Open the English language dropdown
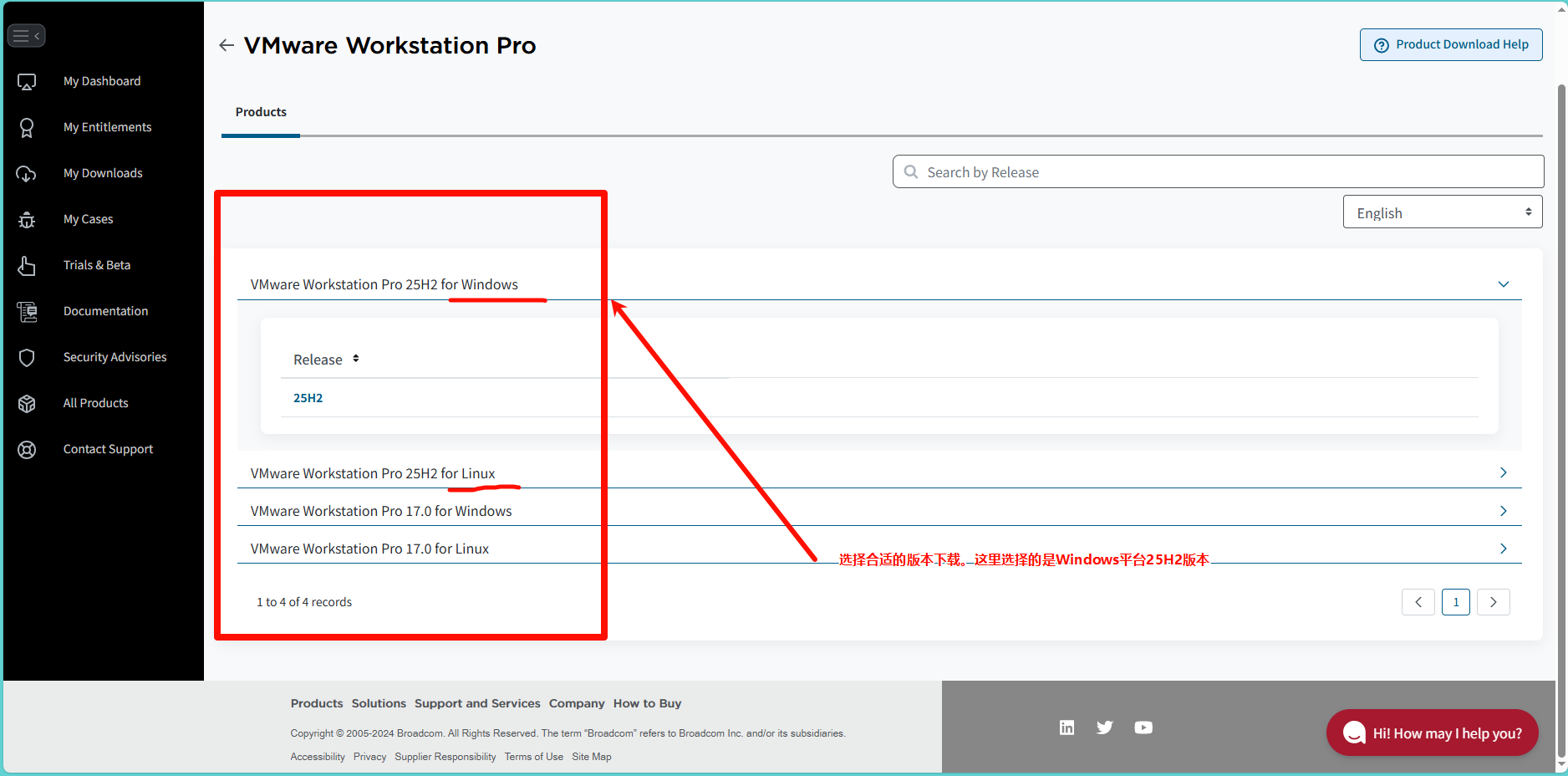The height and width of the screenshot is (776, 1568). (x=1443, y=212)
